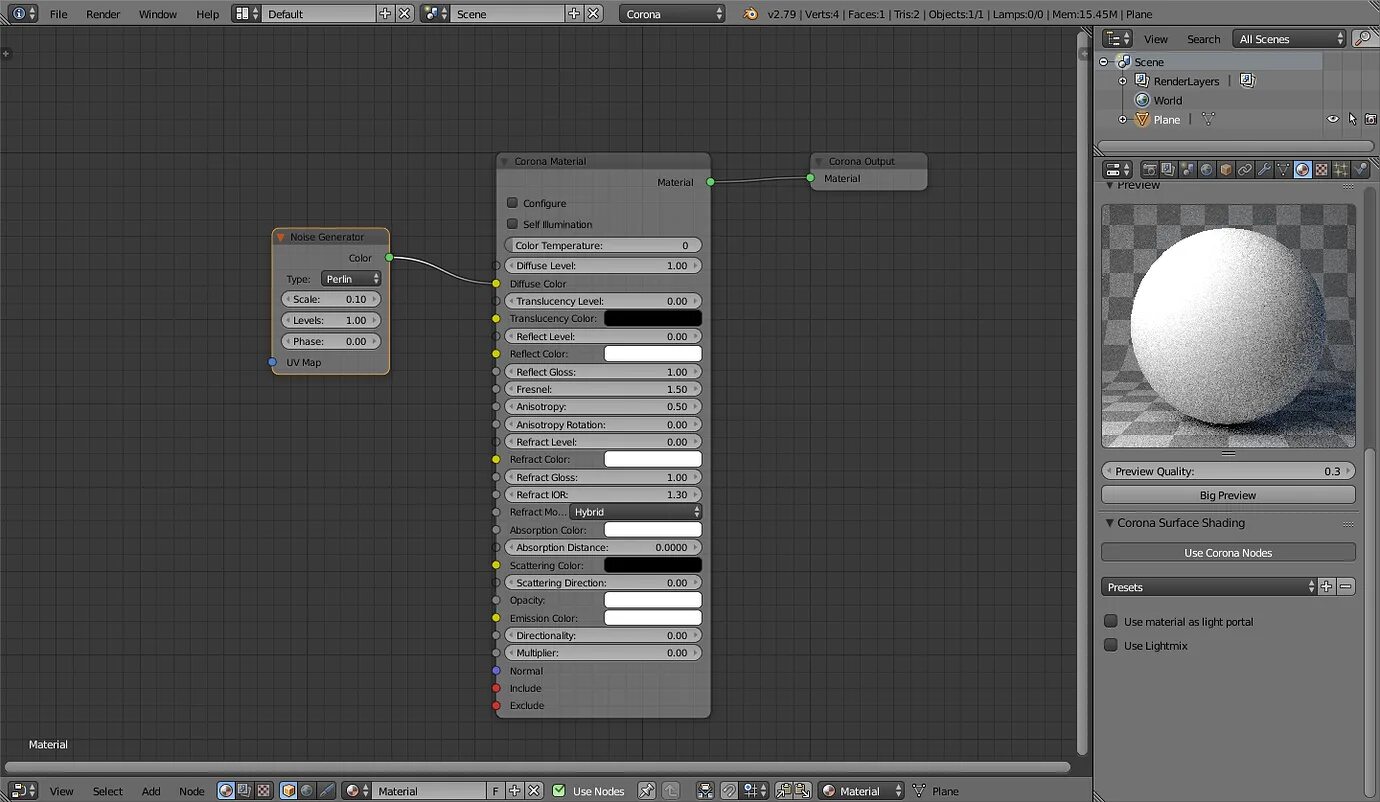Open the mesh Data properties tab

coord(1283,170)
